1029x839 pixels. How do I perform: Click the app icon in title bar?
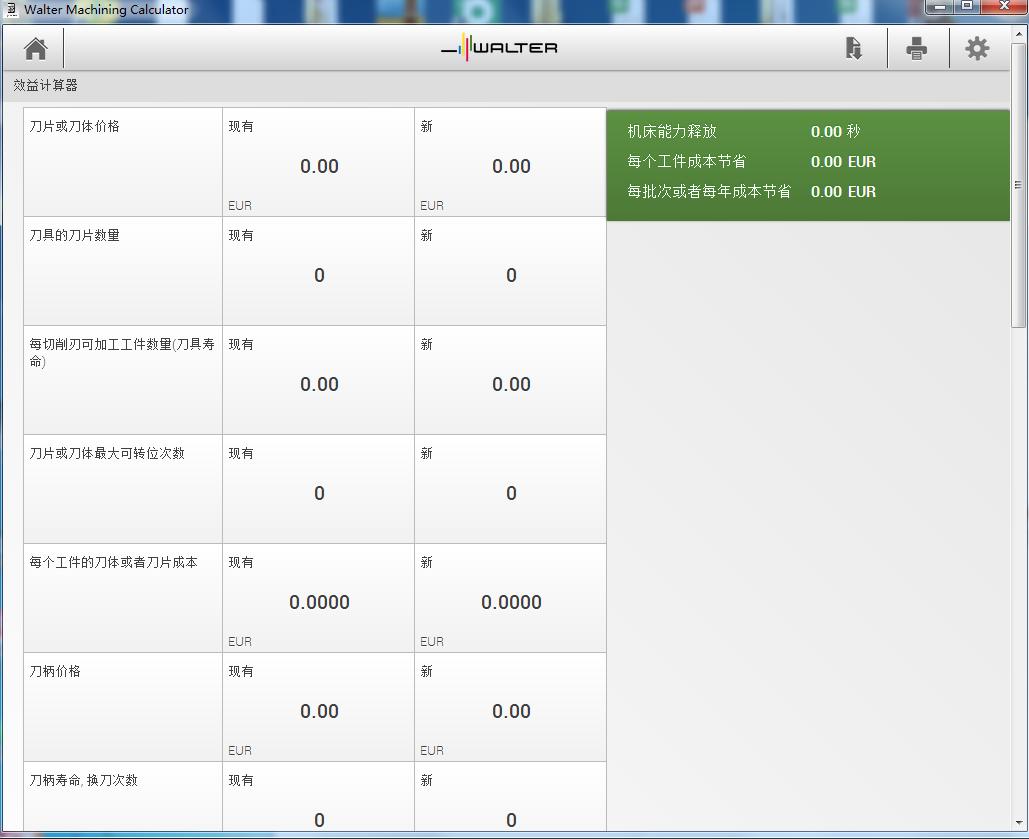coord(11,9)
